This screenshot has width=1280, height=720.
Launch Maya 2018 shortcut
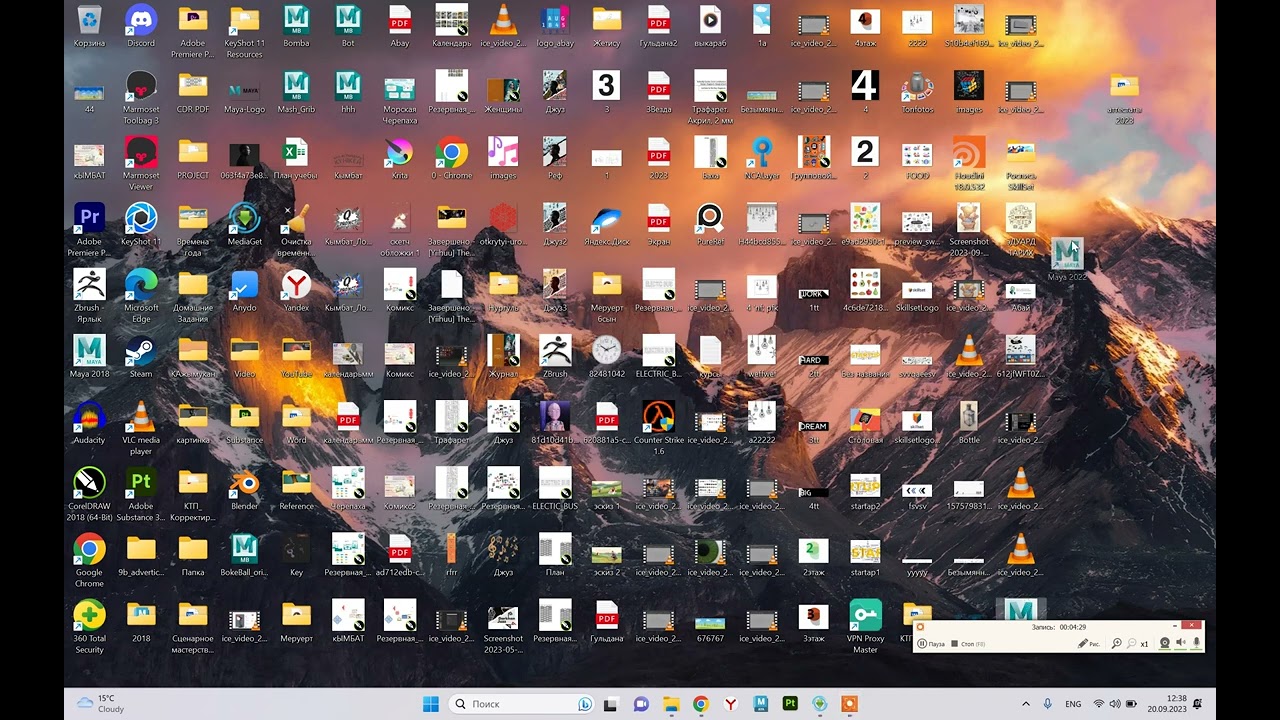point(89,357)
